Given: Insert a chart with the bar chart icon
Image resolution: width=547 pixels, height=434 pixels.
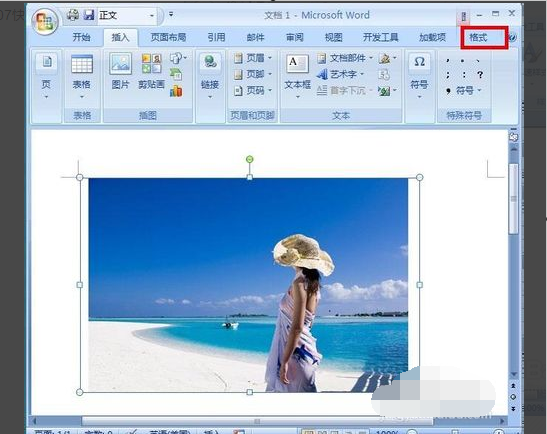Looking at the screenshot, I should pos(176,91).
